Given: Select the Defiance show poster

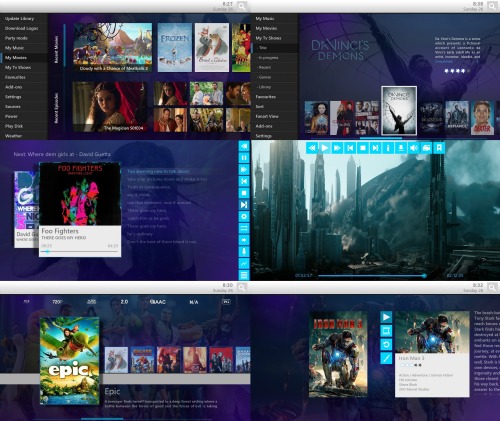Looking at the screenshot, I should pos(457,118).
